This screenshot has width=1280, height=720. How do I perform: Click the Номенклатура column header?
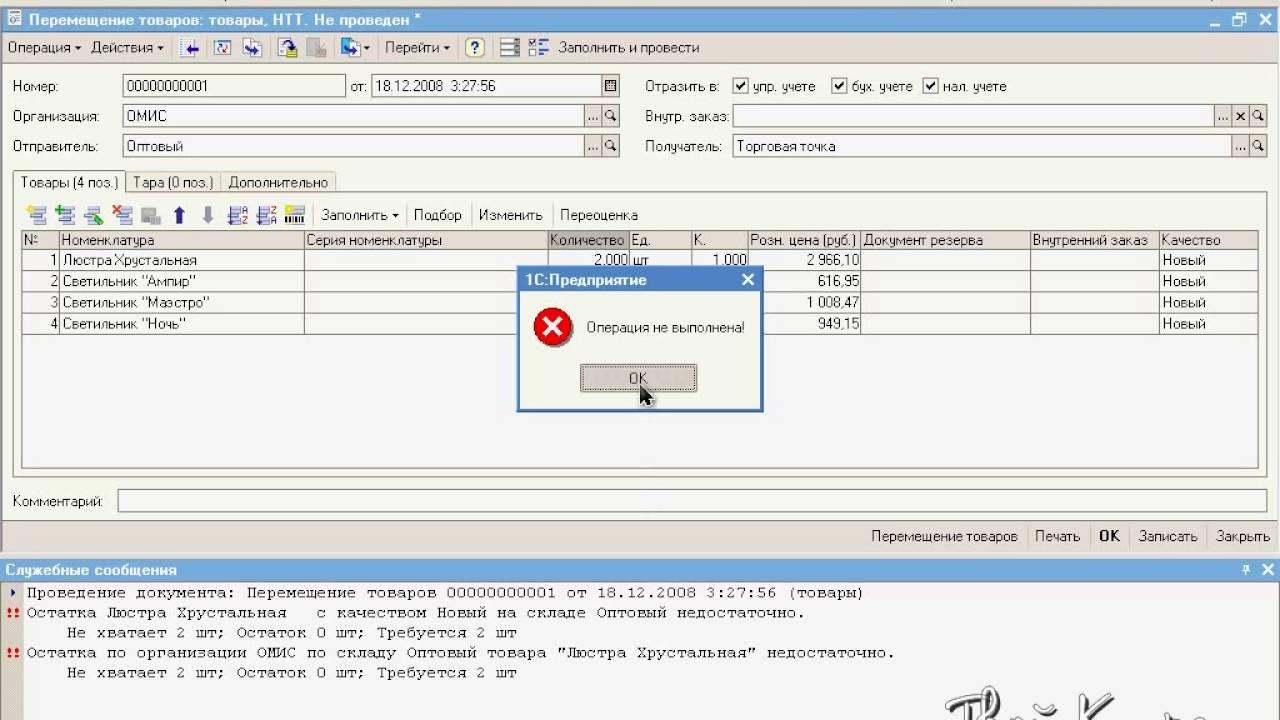[181, 240]
